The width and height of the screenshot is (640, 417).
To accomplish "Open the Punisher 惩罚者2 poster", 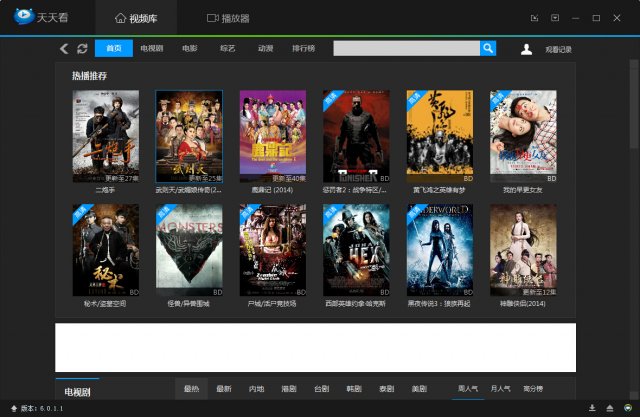I will click(x=356, y=136).
